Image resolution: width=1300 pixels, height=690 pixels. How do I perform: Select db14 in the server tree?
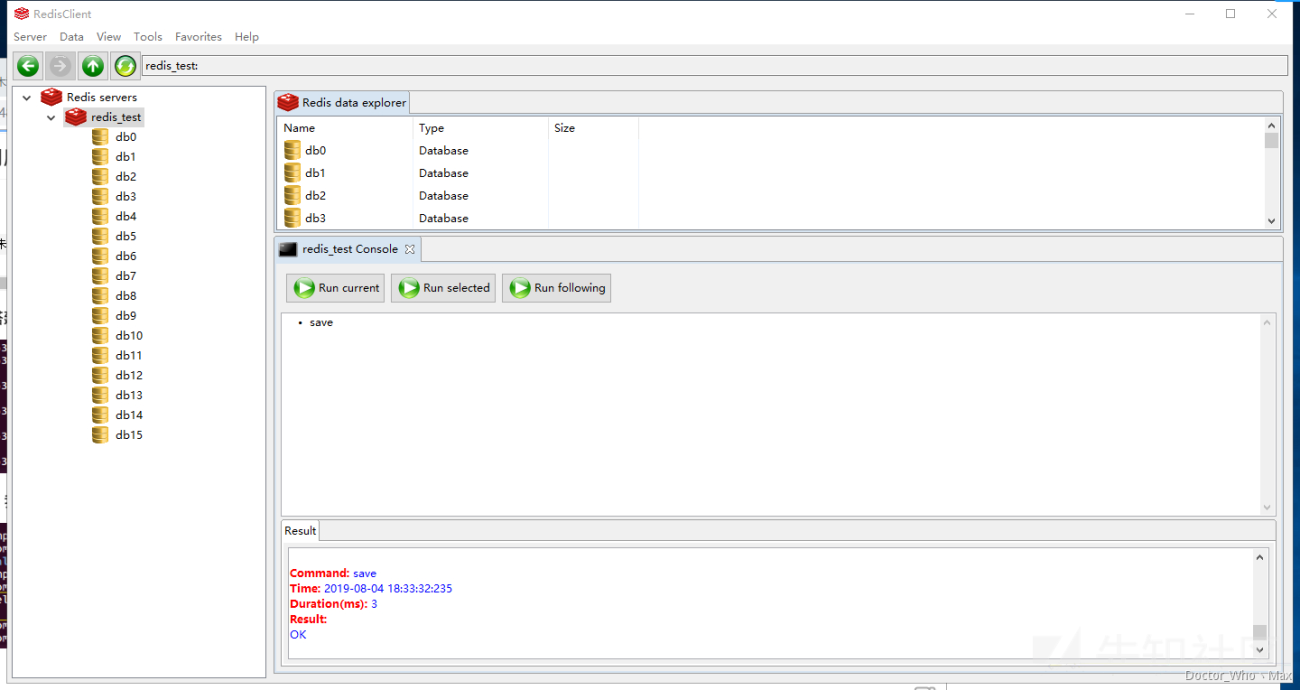pyautogui.click(x=129, y=415)
